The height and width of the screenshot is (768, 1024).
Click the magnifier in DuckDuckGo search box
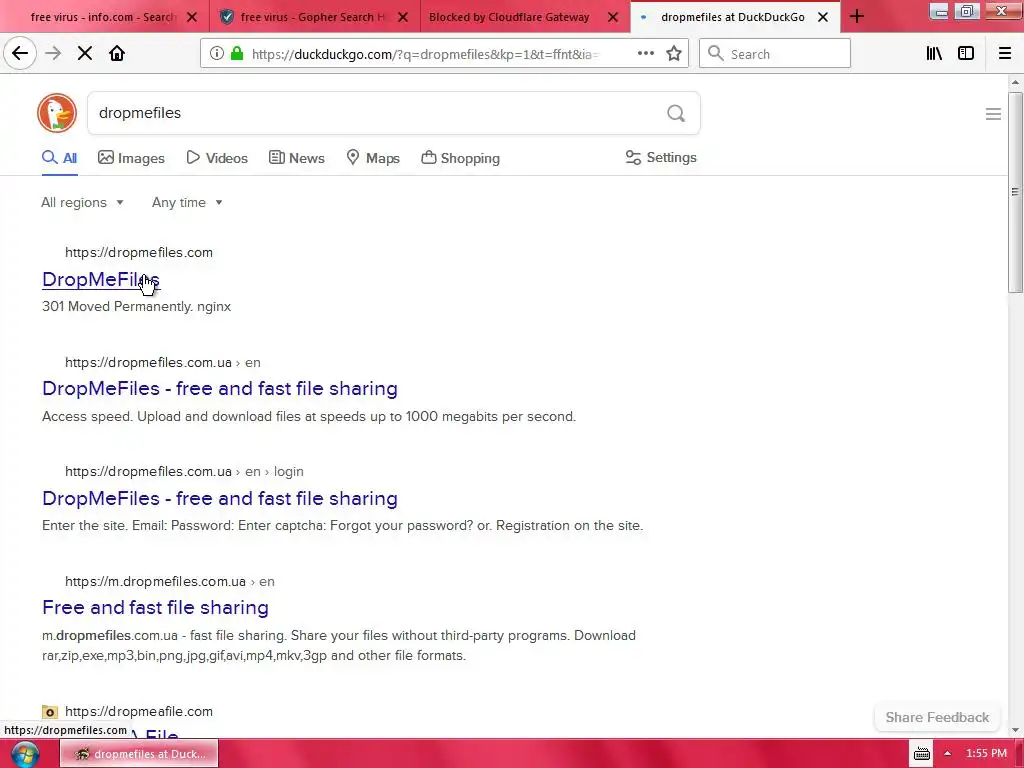pos(676,114)
